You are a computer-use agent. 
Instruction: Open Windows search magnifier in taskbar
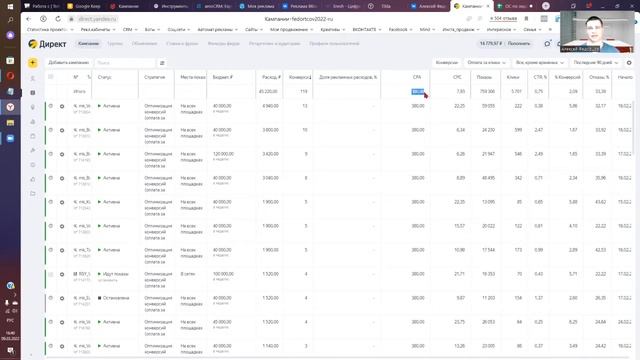coord(10,20)
